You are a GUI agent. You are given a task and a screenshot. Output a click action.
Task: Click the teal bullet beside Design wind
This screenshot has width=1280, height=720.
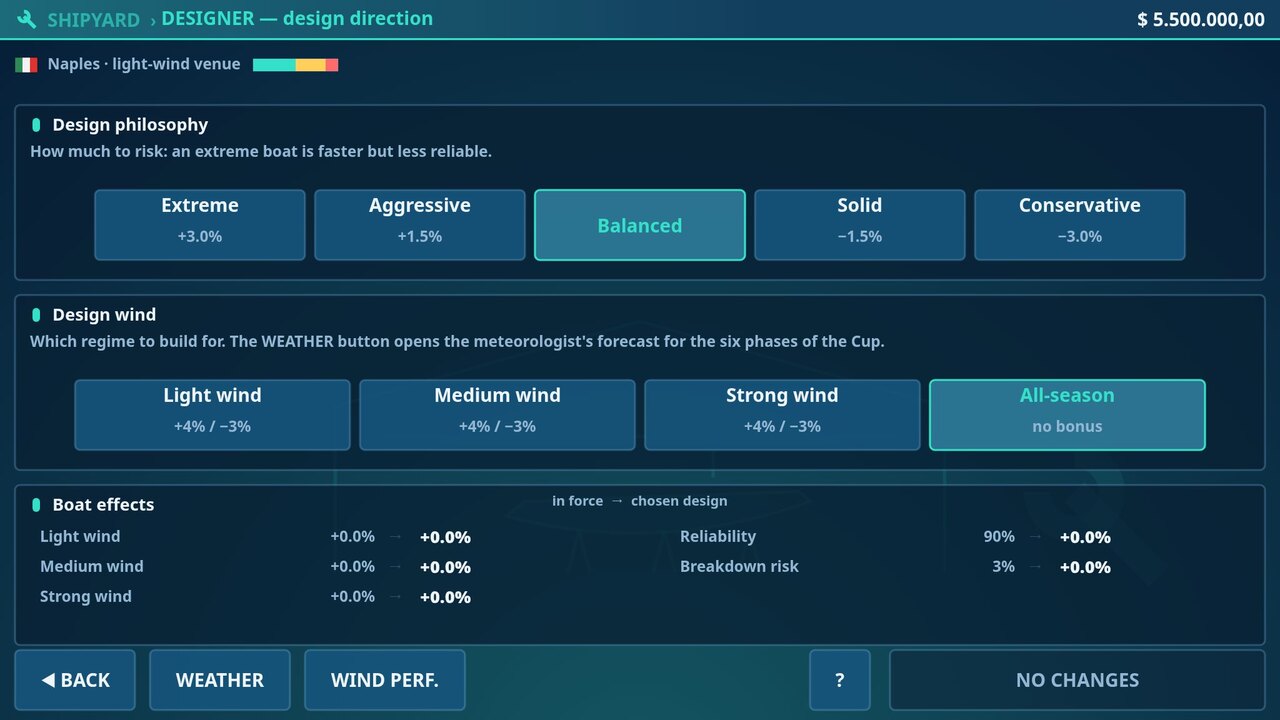(36, 315)
